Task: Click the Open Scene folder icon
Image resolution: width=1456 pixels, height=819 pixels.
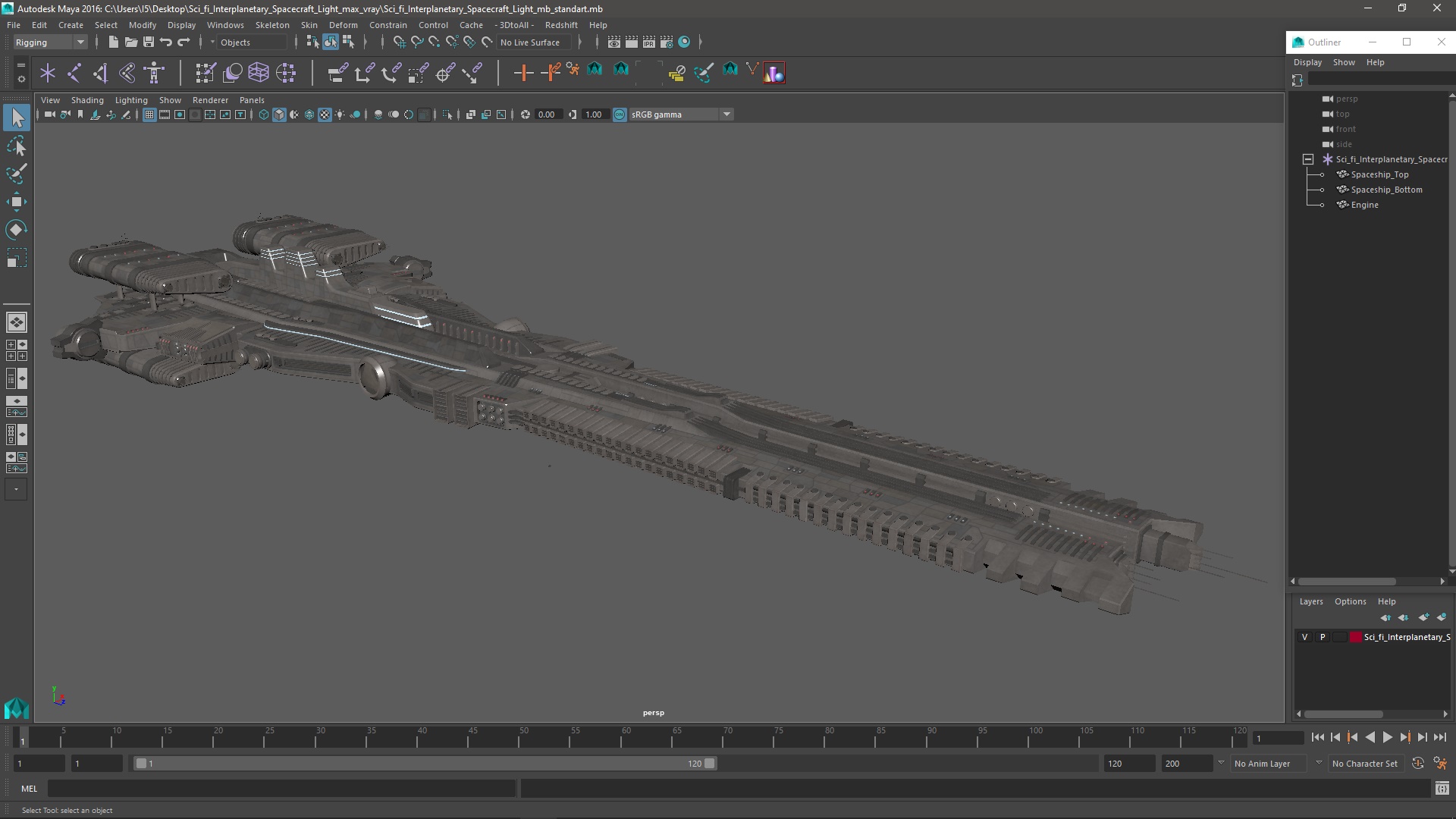Action: [x=130, y=42]
